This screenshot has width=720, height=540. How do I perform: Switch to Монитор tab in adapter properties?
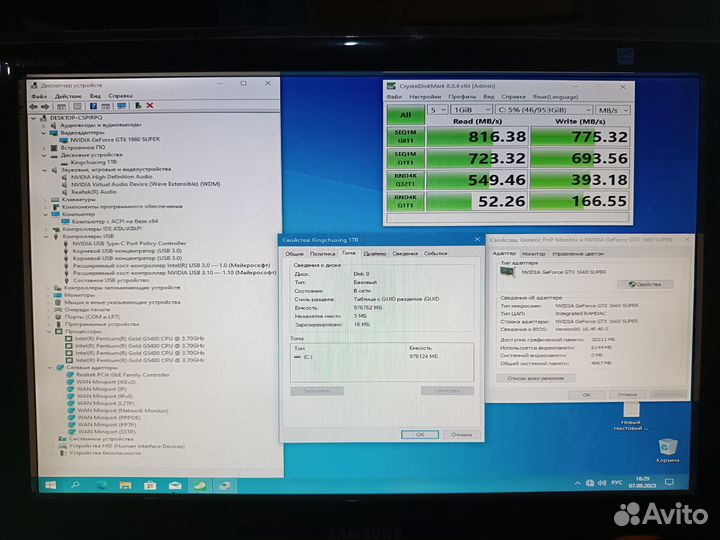tap(534, 253)
